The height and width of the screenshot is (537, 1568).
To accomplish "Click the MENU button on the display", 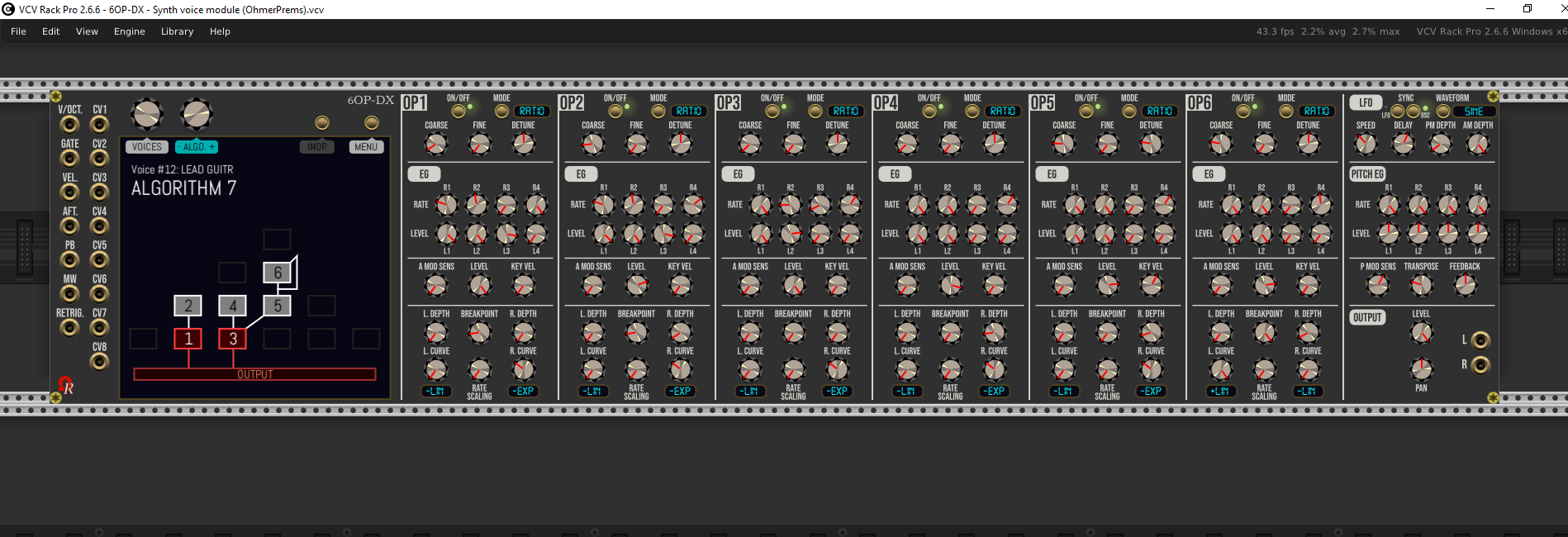I will click(366, 147).
